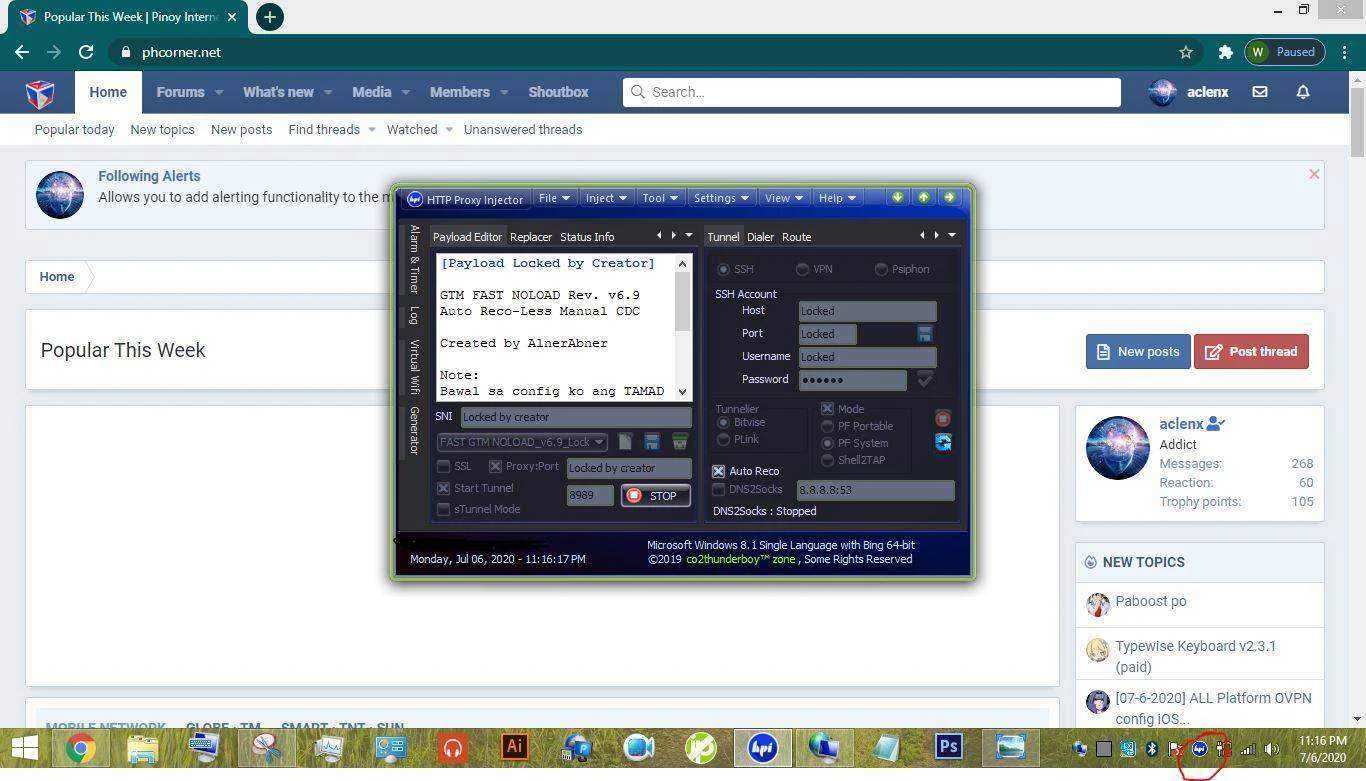Click the STOP button
Viewport: 1366px width, 781px height.
click(x=655, y=496)
